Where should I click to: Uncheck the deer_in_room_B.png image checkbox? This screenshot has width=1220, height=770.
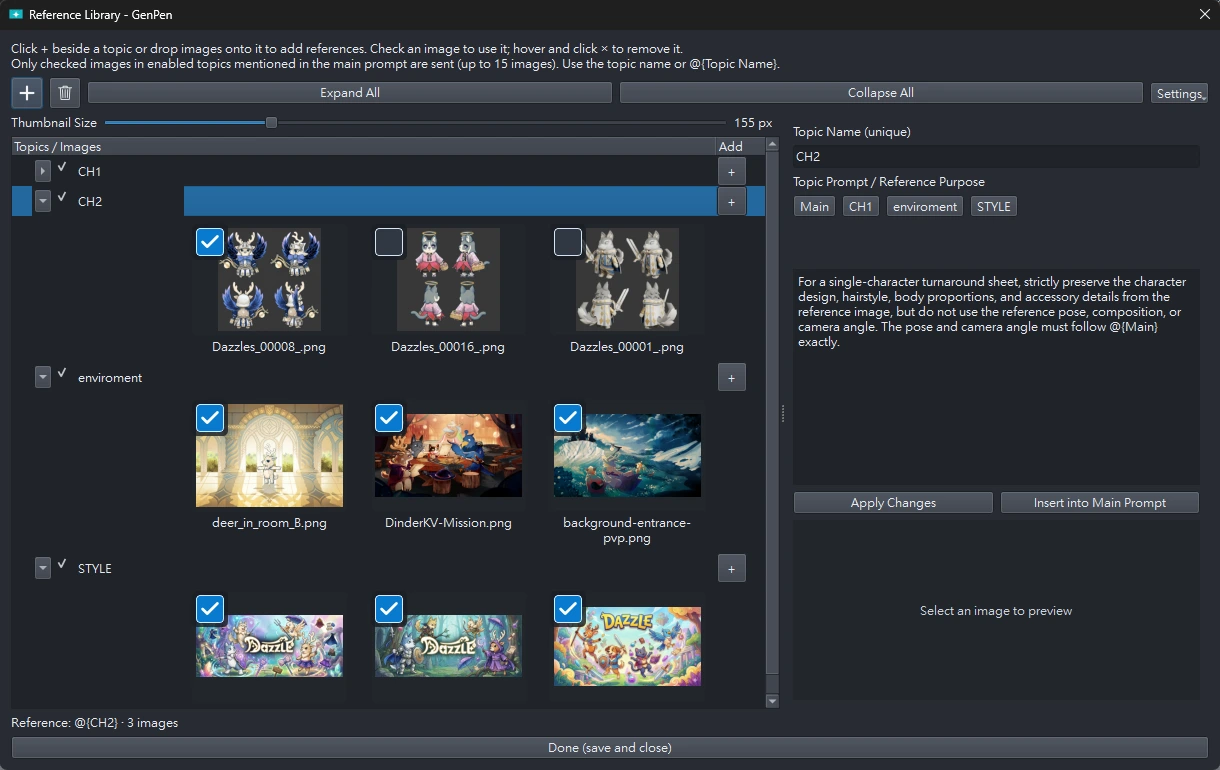point(210,418)
